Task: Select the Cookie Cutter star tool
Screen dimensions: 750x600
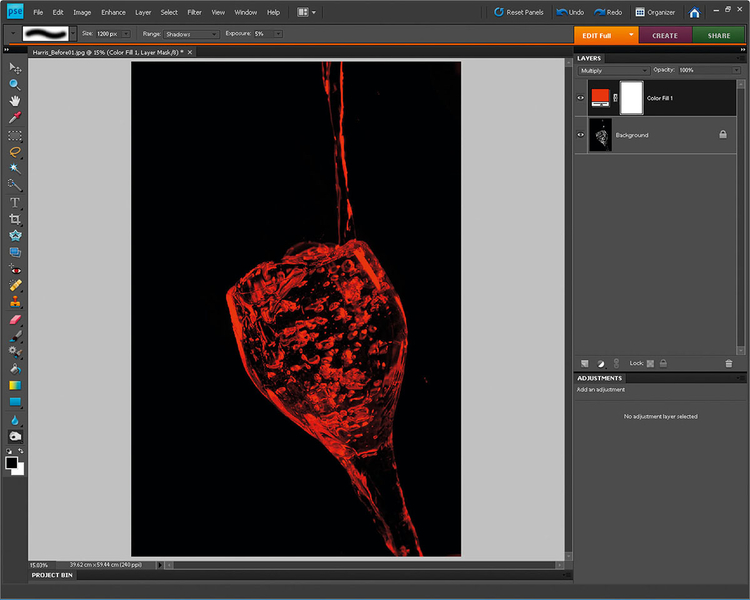Action: (15, 235)
